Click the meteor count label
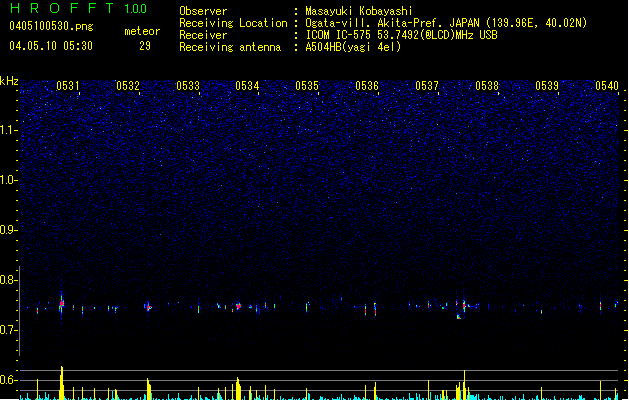The image size is (629, 400). tap(142, 31)
